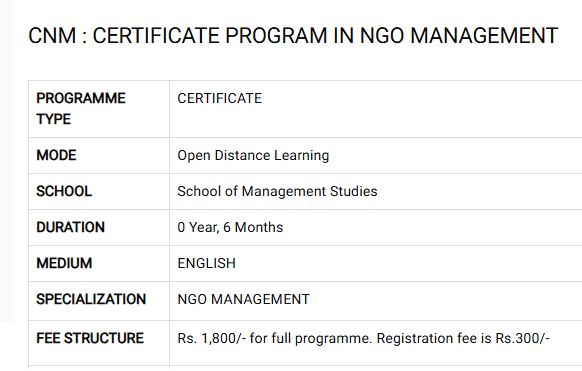Click the CNM abbreviation in the title

(52, 36)
